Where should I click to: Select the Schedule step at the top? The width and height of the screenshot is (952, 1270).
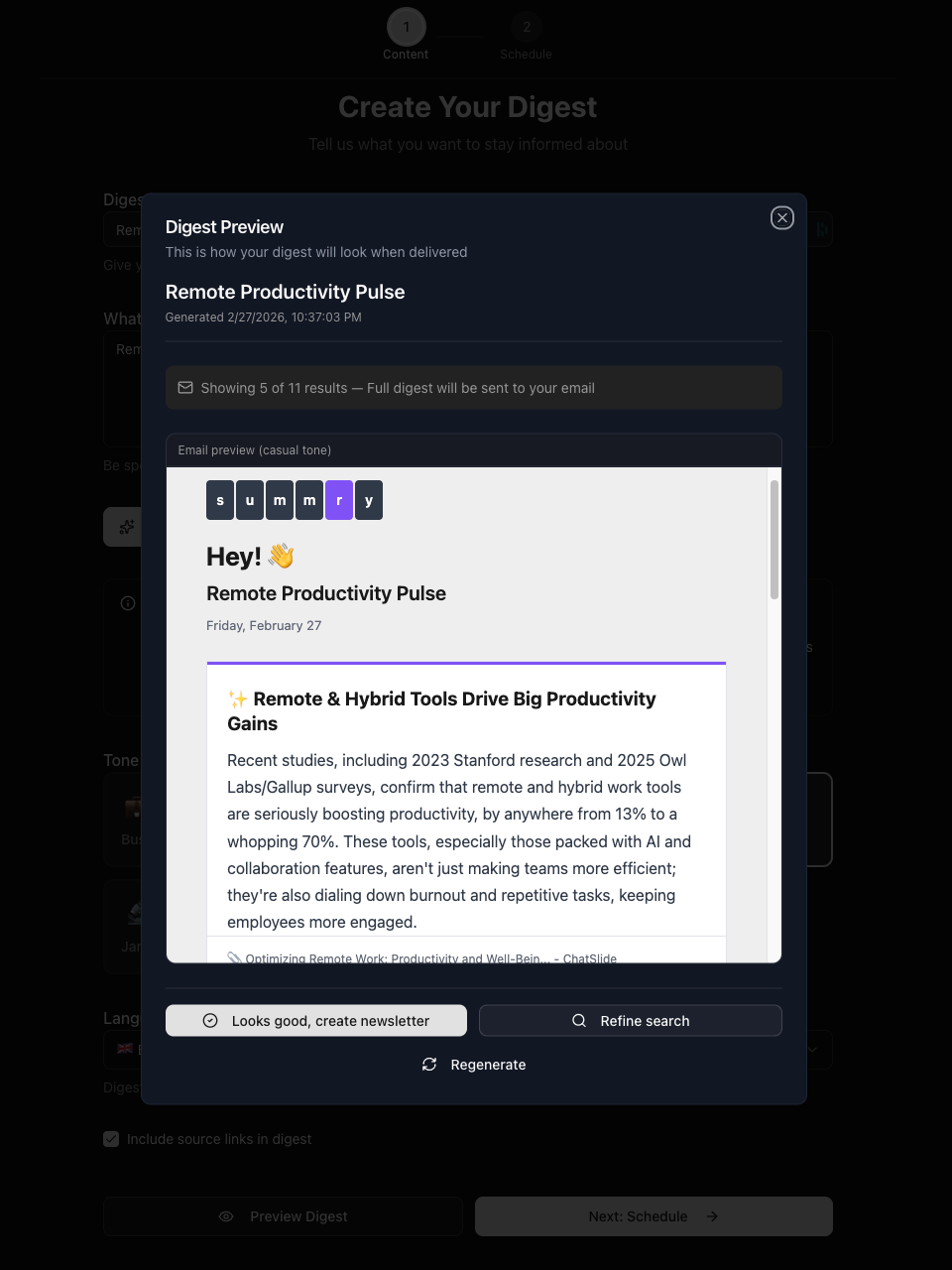(527, 27)
